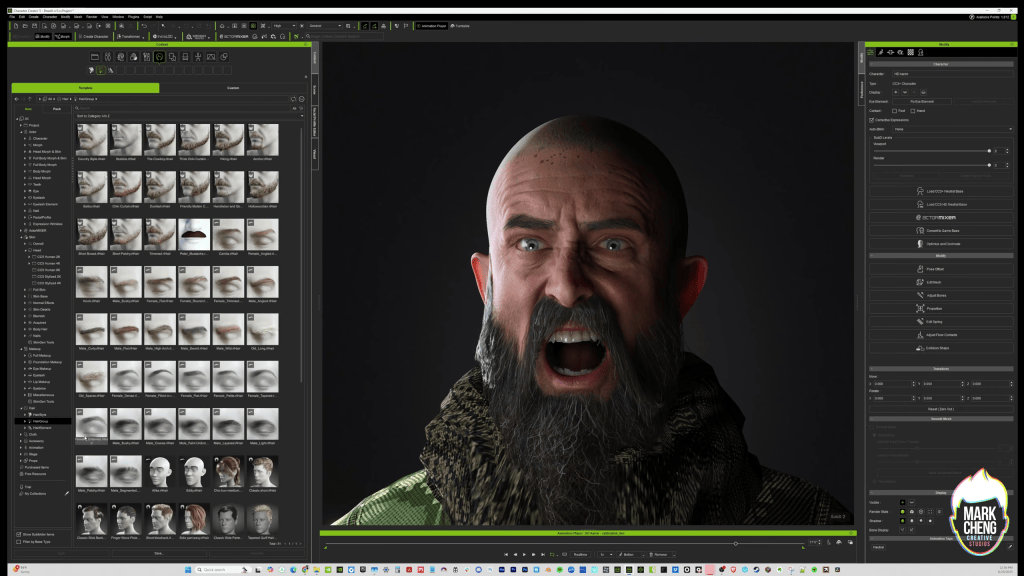Click Optimize and Decimate button

[x=940, y=244]
